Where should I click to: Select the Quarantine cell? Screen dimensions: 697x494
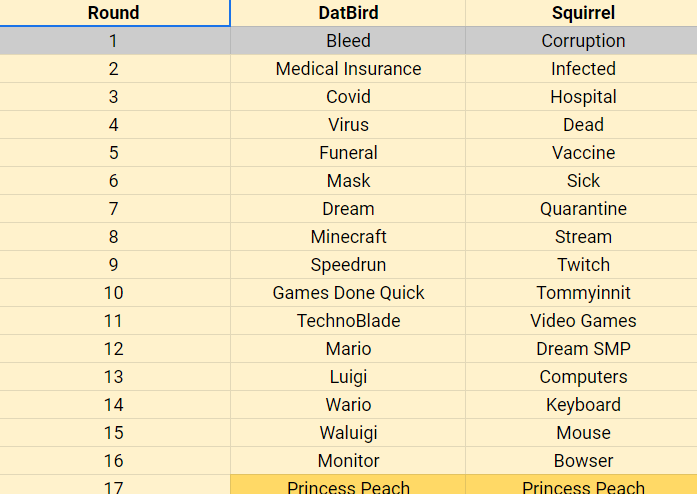pos(581,209)
